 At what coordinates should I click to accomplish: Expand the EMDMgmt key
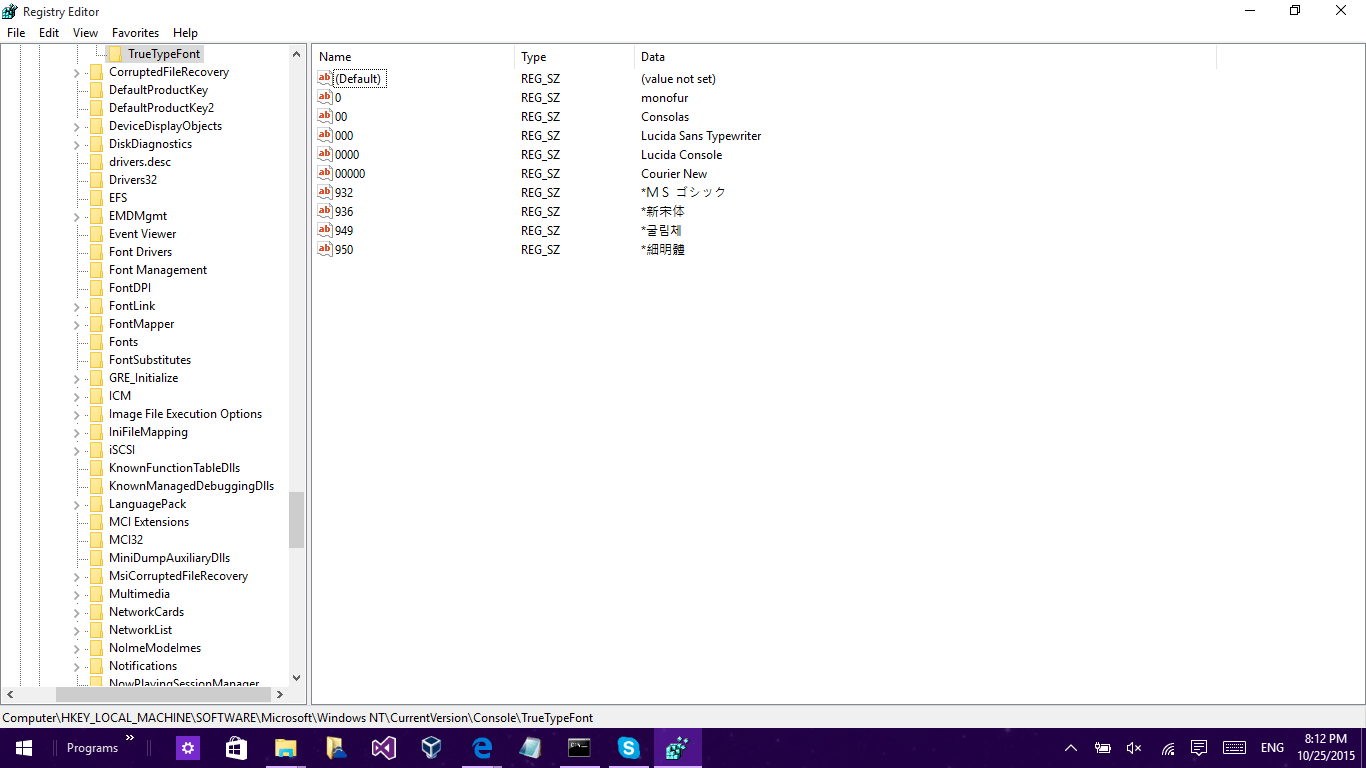[77, 217]
